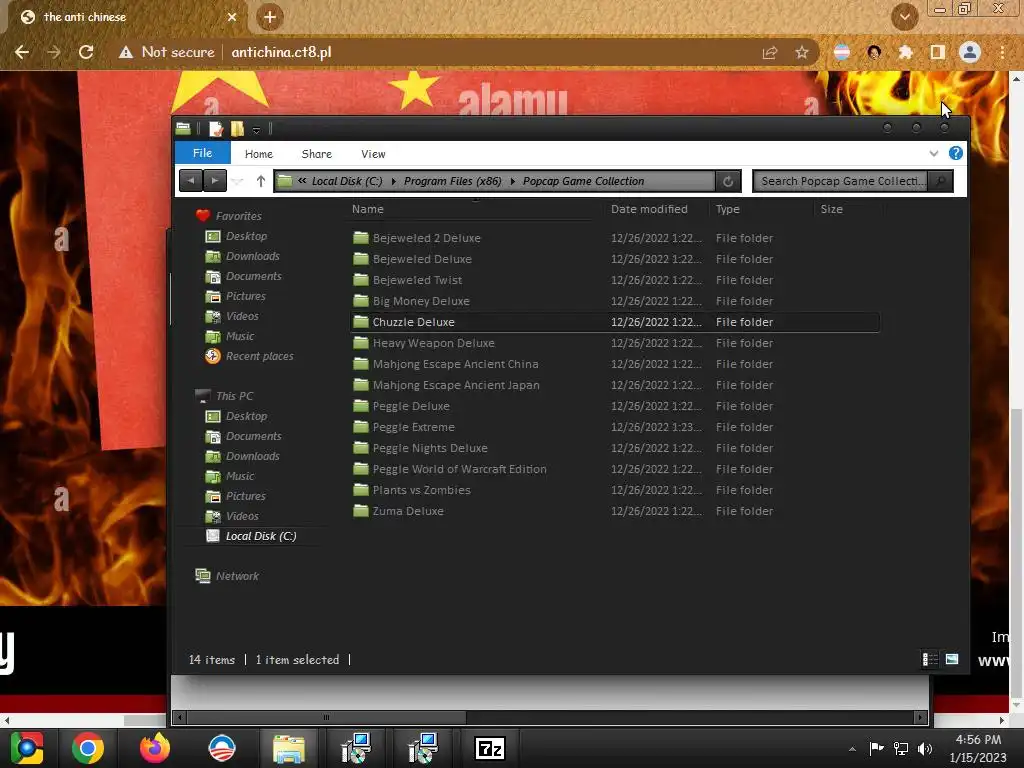Select Local Disk (C:) in navigation pane
This screenshot has height=768, width=1024.
coord(261,536)
